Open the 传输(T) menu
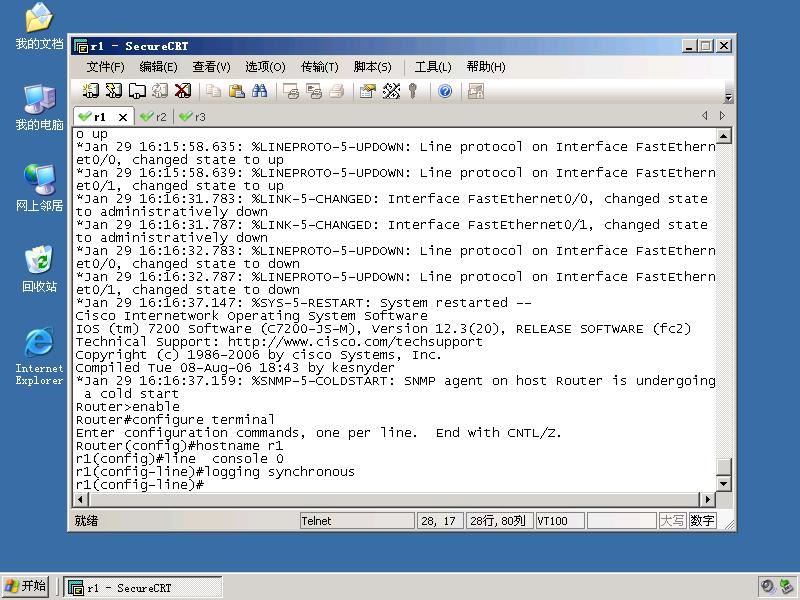 point(319,67)
